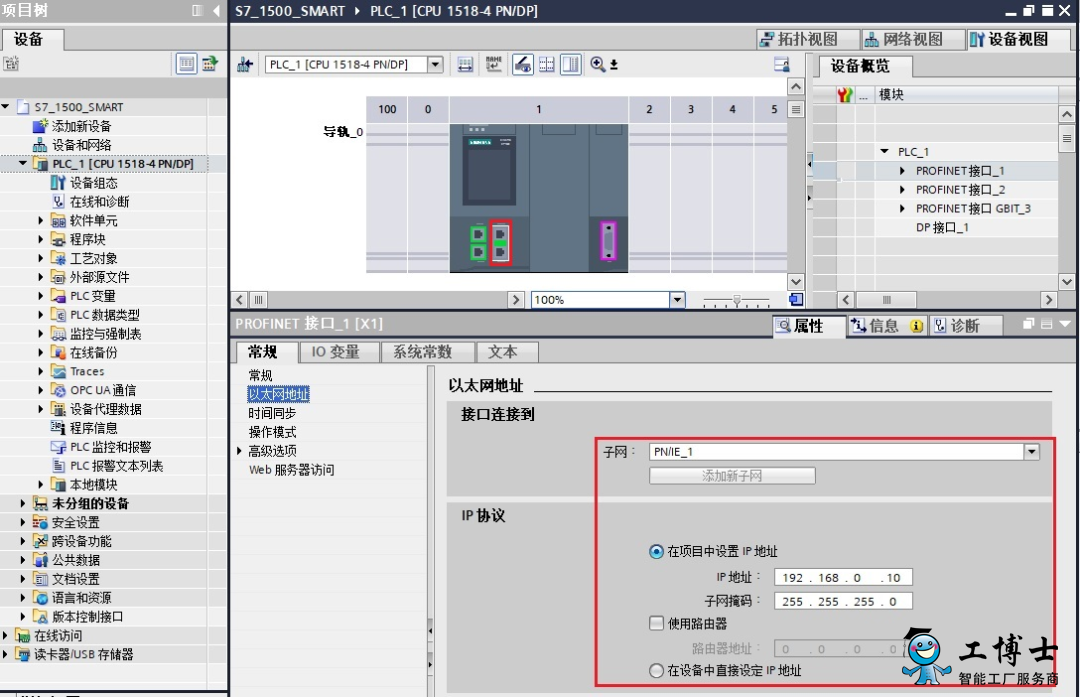
Task: Select time synchronization in properties navigation
Action: [272, 413]
